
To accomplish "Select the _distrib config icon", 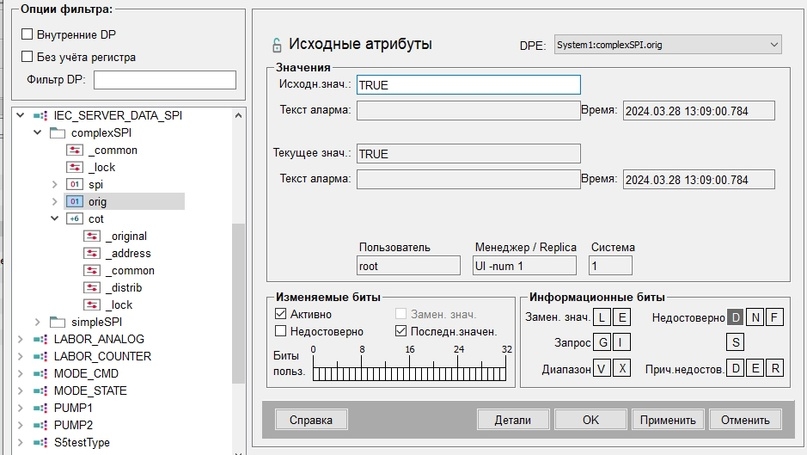I will pos(92,288).
